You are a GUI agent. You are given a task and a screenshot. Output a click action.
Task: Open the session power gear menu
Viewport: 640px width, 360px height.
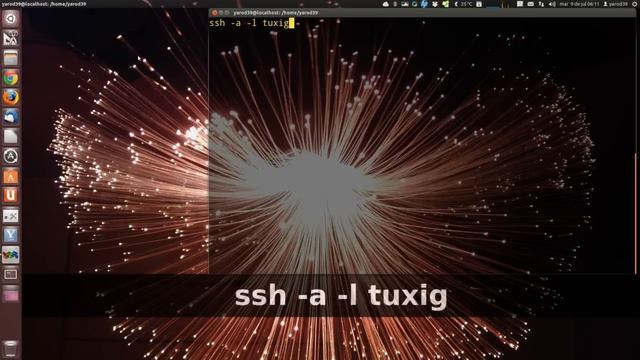pos(635,4)
